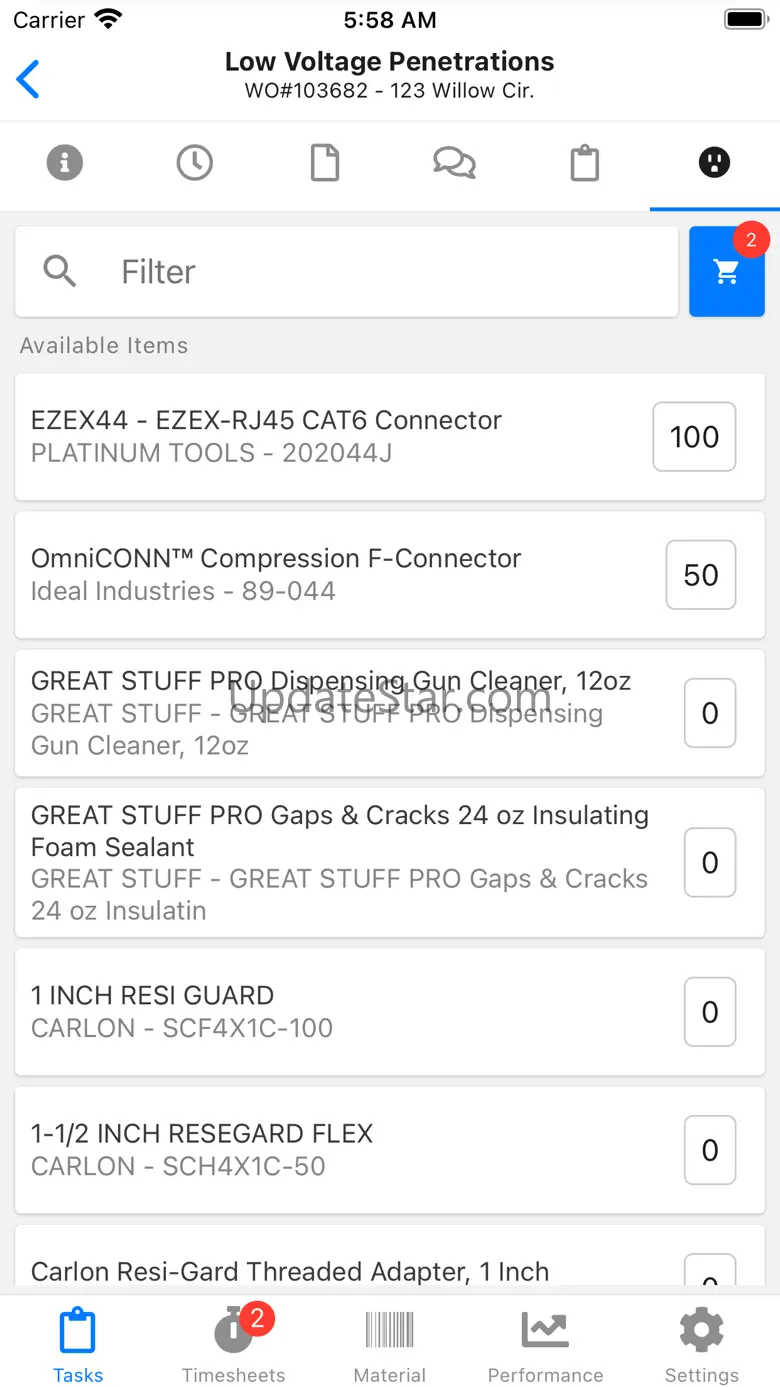Open the chat comments tab icon
Image resolution: width=780 pixels, height=1387 pixels.
(x=454, y=163)
